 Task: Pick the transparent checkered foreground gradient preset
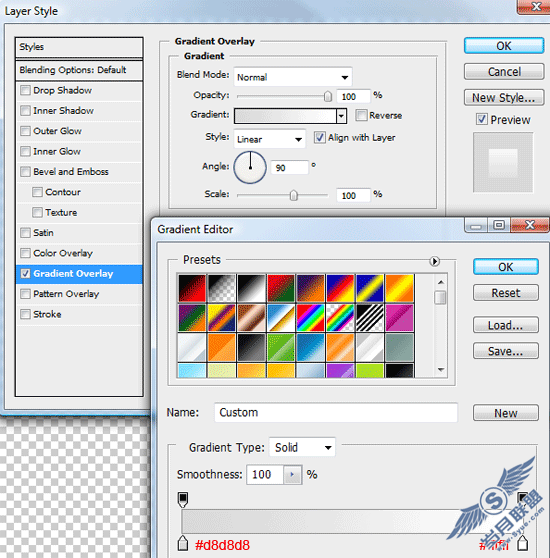tap(222, 288)
